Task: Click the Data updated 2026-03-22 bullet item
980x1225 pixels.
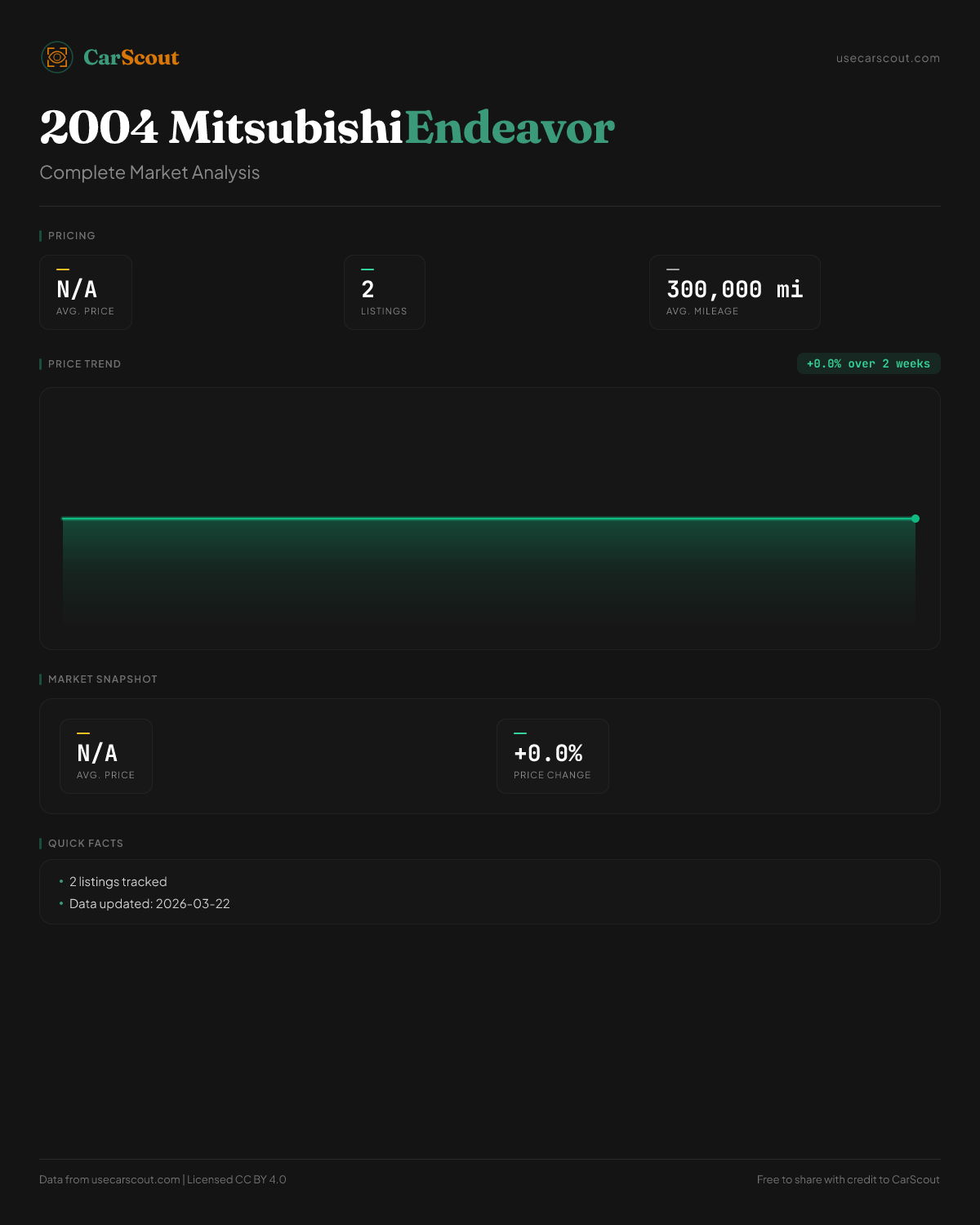Action: click(x=149, y=904)
